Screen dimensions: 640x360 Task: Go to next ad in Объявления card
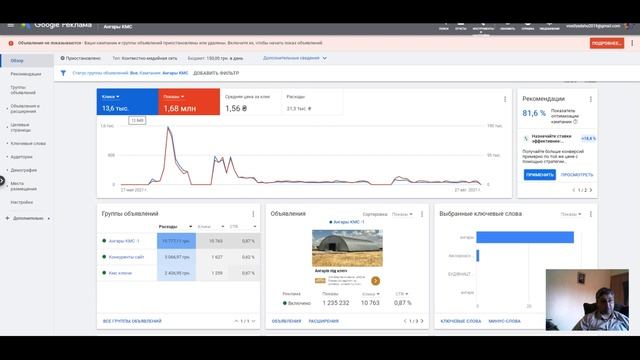[x=422, y=321]
